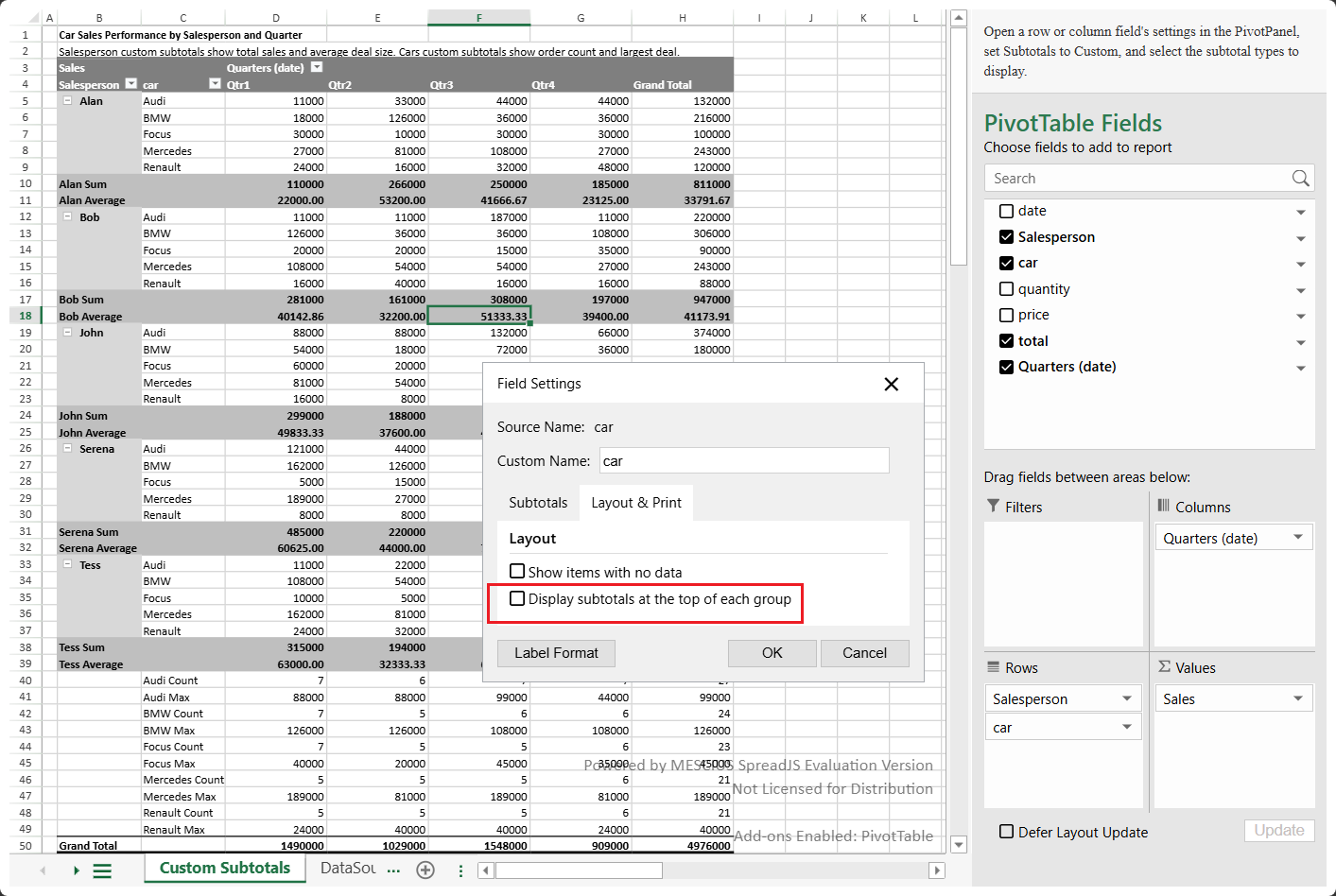Click the search magnifier icon in PivotTable Fields
1336x896 pixels.
tap(1300, 178)
